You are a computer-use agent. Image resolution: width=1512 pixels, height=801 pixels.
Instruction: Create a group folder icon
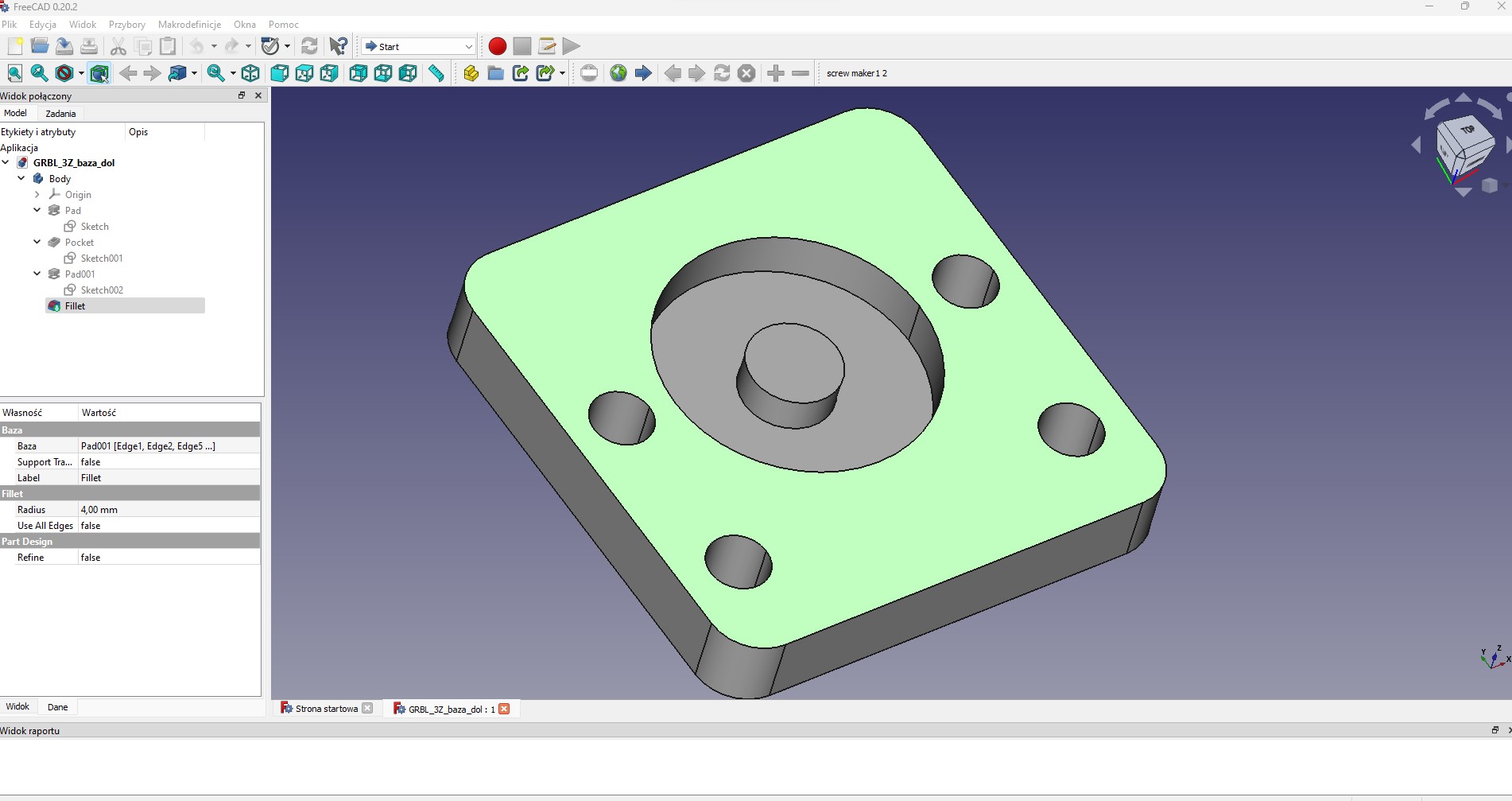point(495,73)
